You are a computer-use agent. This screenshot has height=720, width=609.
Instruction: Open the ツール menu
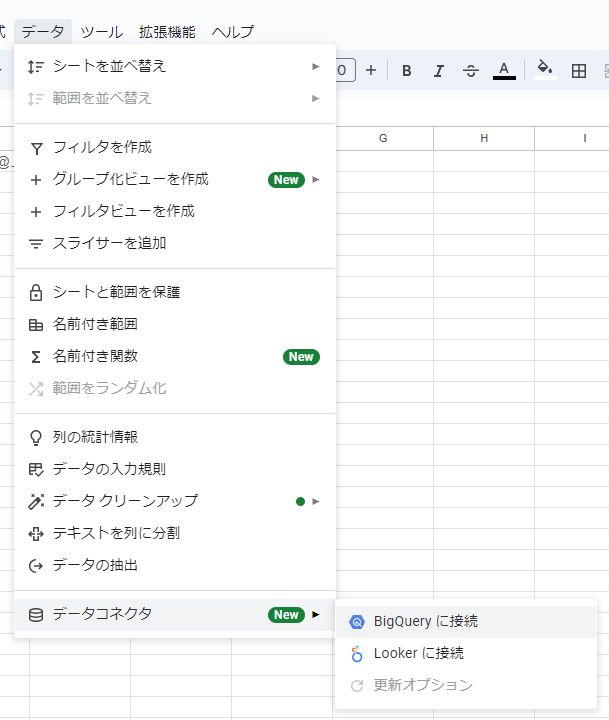(102, 32)
